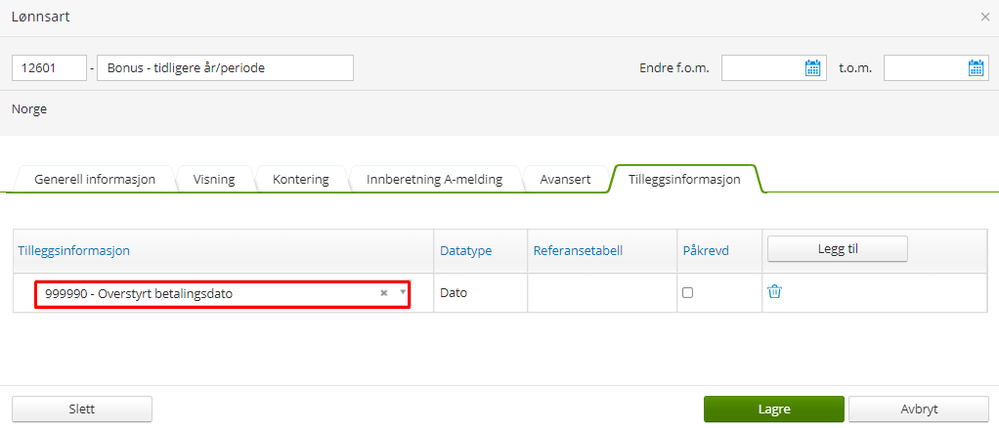The width and height of the screenshot is (999, 428).
Task: Open the Avansert tab
Action: tap(565, 180)
